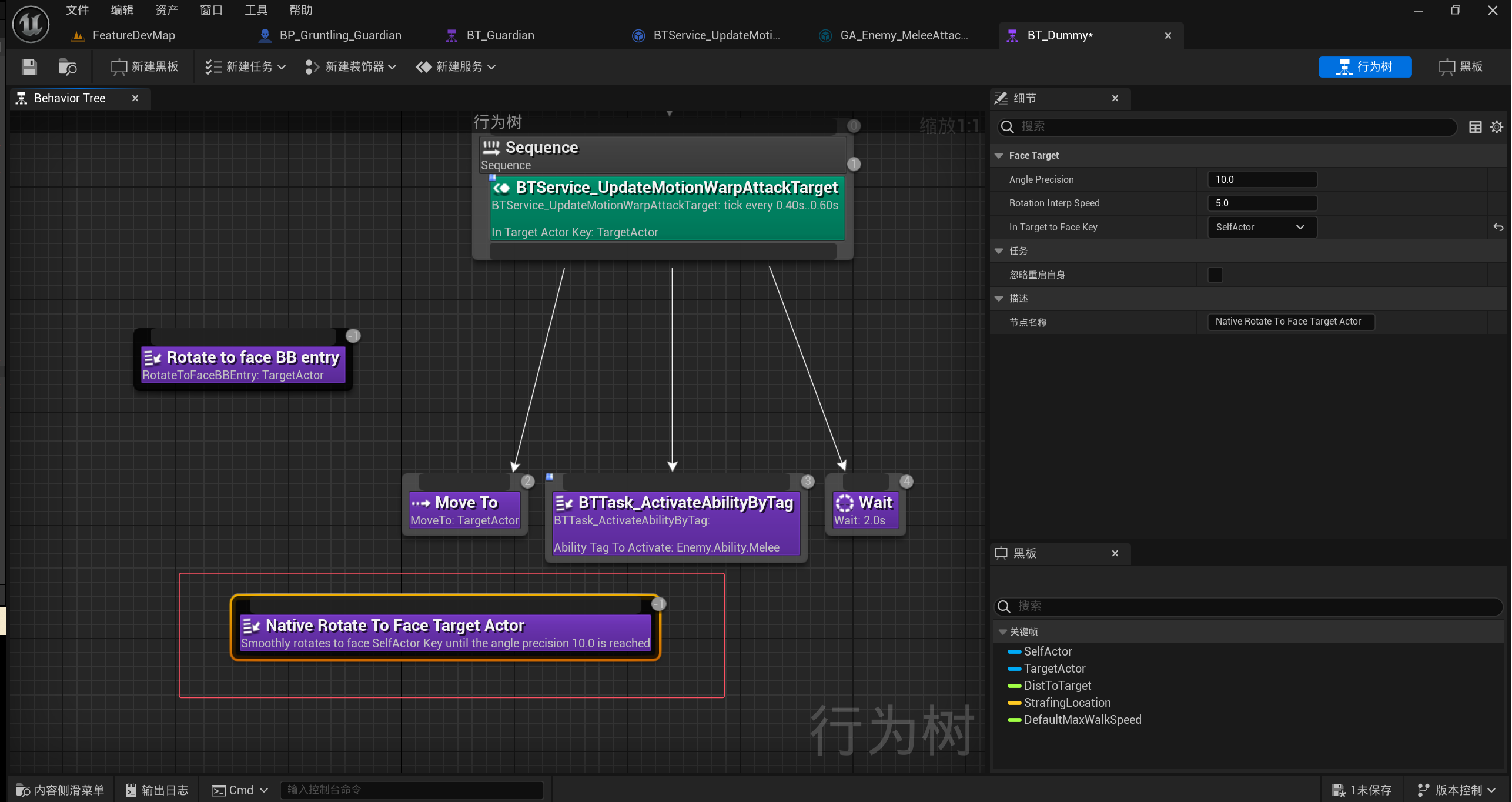Reset In Target to Face Key to default

[x=1498, y=227]
